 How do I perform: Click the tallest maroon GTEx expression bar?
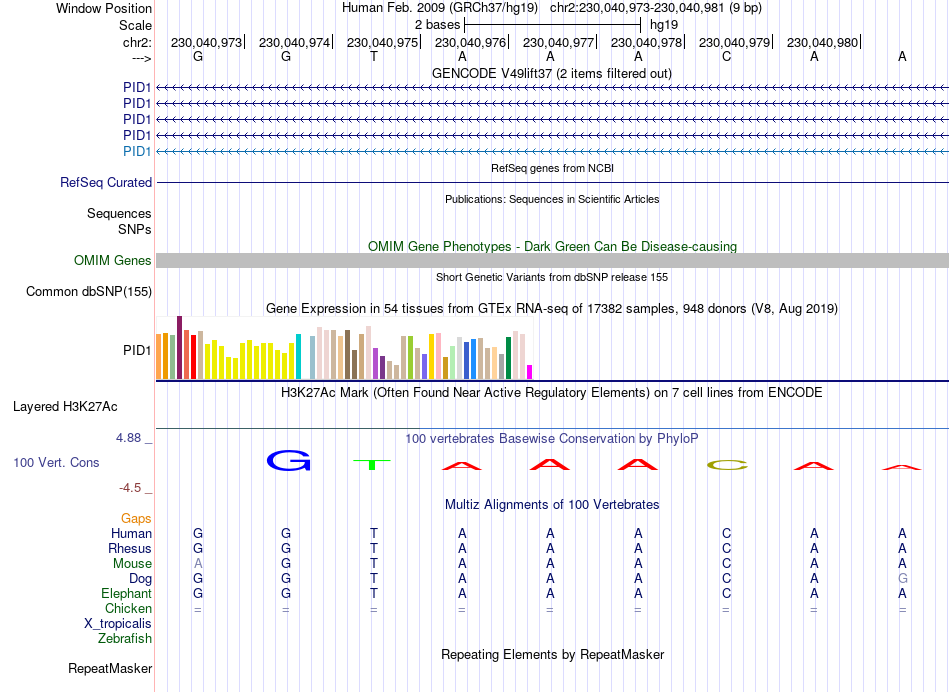point(179,347)
